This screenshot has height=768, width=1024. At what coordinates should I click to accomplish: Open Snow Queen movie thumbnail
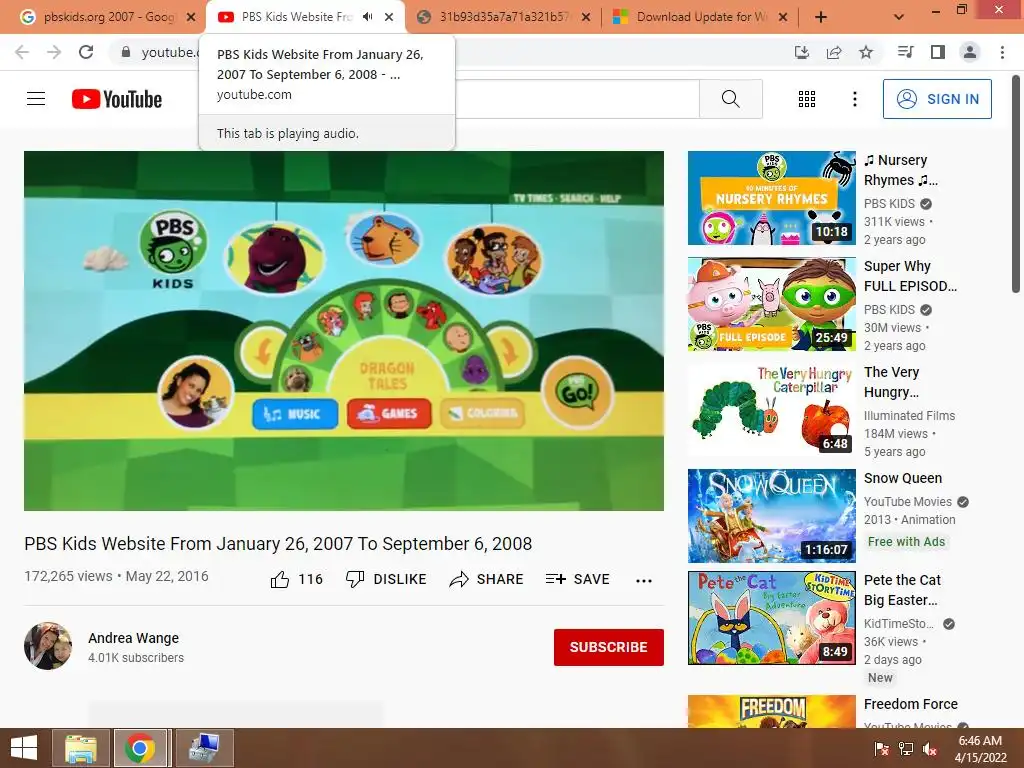[x=771, y=515]
